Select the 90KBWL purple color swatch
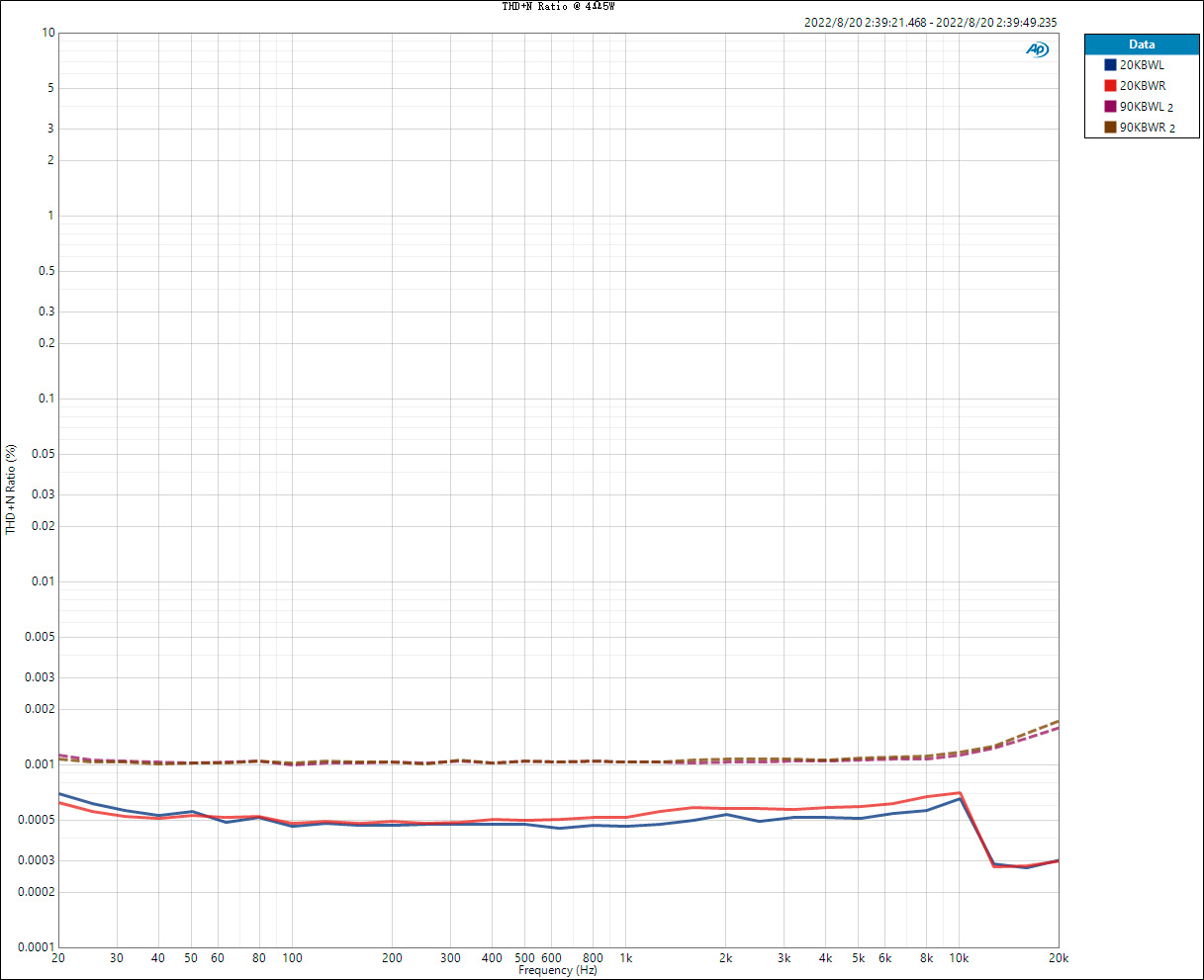 coord(1110,107)
